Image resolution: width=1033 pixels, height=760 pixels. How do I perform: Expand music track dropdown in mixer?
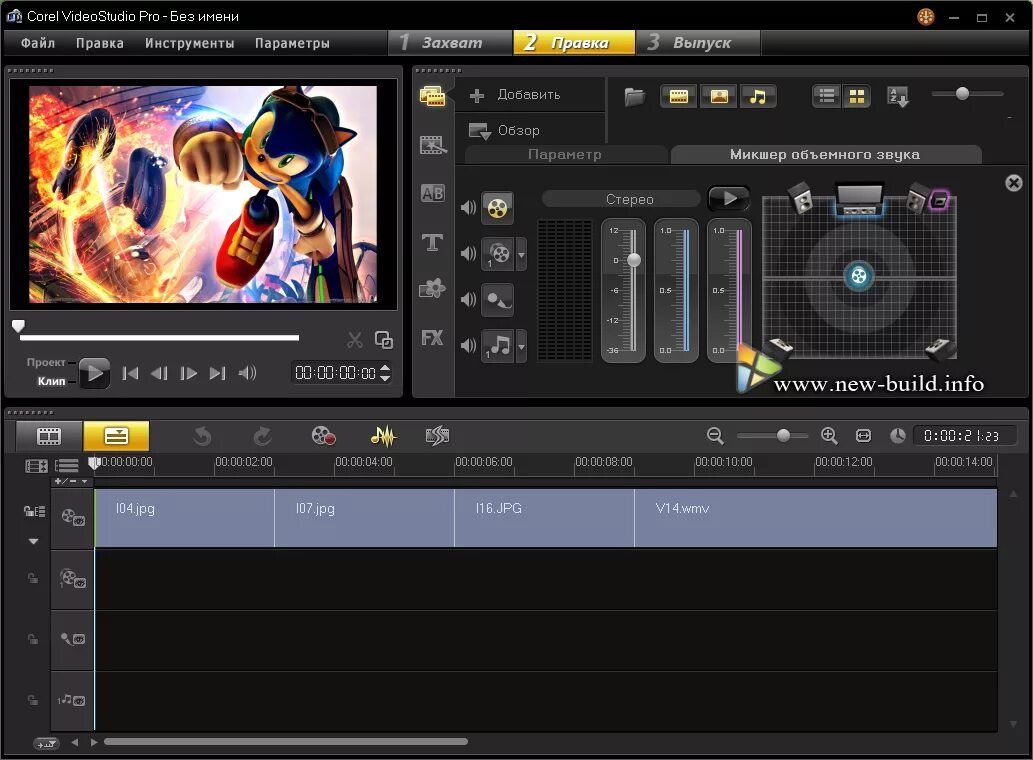pos(521,345)
